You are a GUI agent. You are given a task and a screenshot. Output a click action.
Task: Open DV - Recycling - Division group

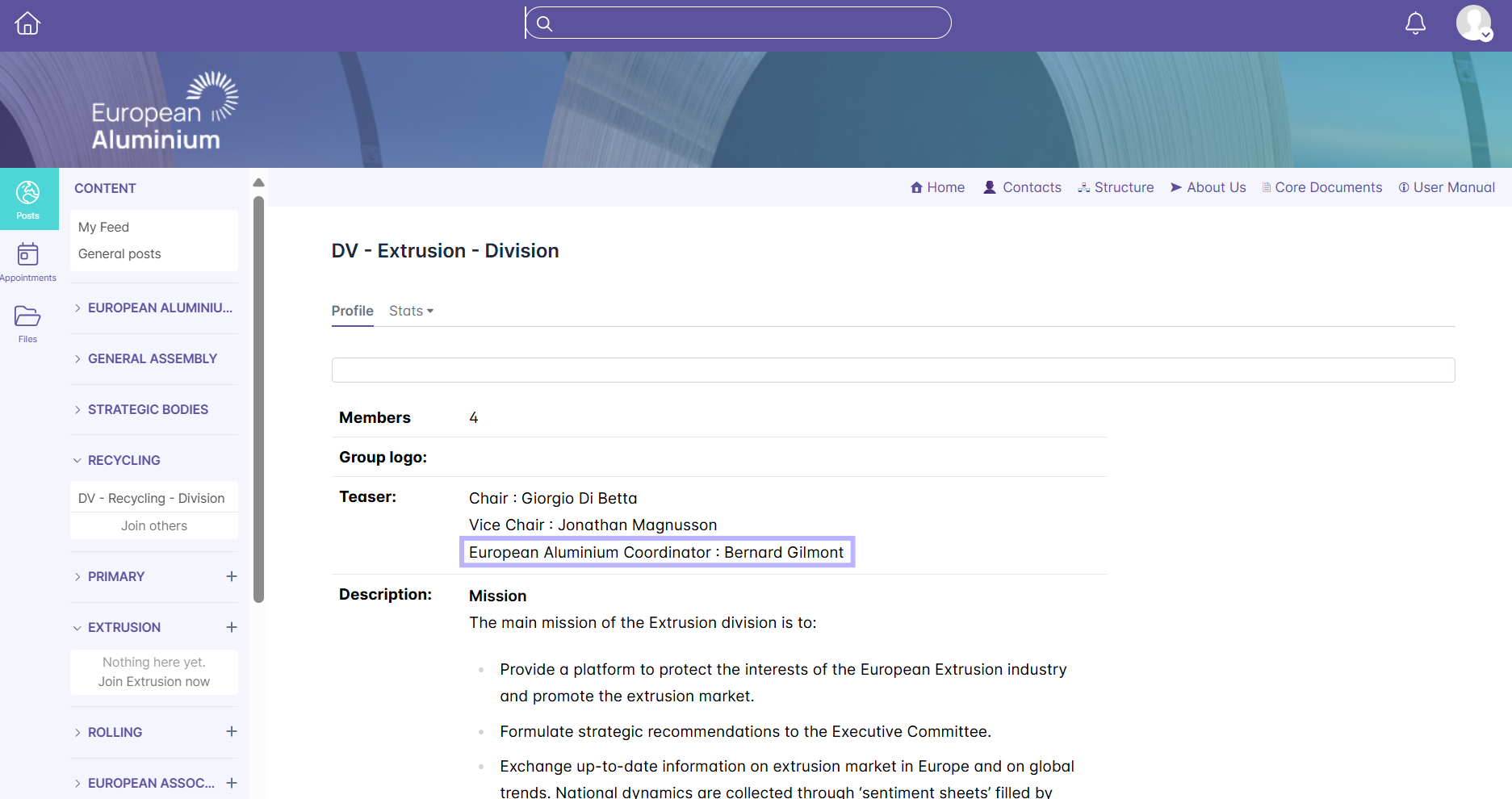click(x=152, y=498)
